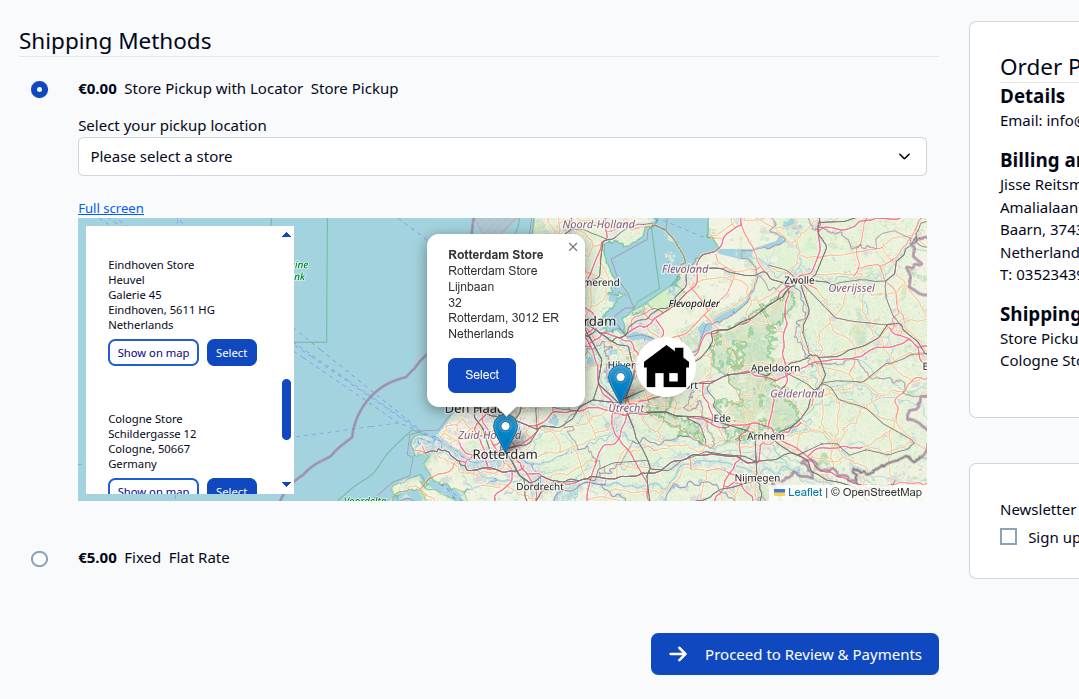This screenshot has width=1079, height=699.
Task: Select the Eindhoven Store from list
Action: (232, 353)
